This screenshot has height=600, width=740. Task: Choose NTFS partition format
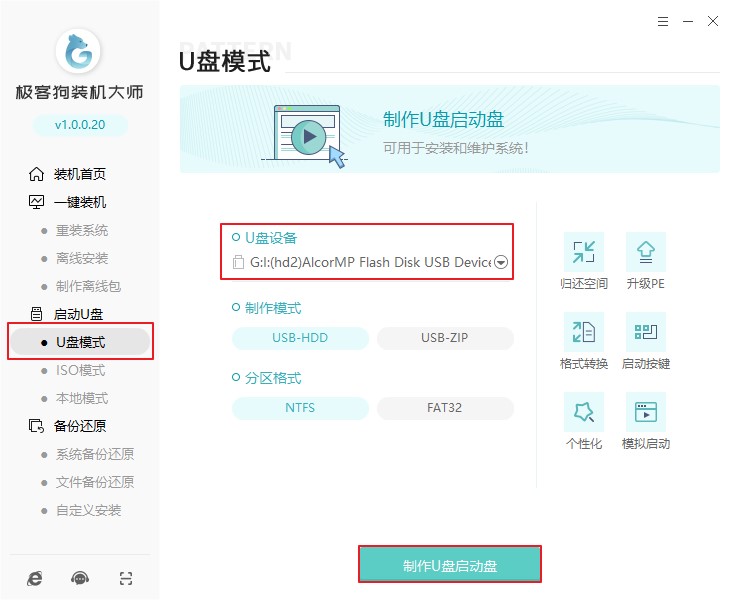coord(300,408)
